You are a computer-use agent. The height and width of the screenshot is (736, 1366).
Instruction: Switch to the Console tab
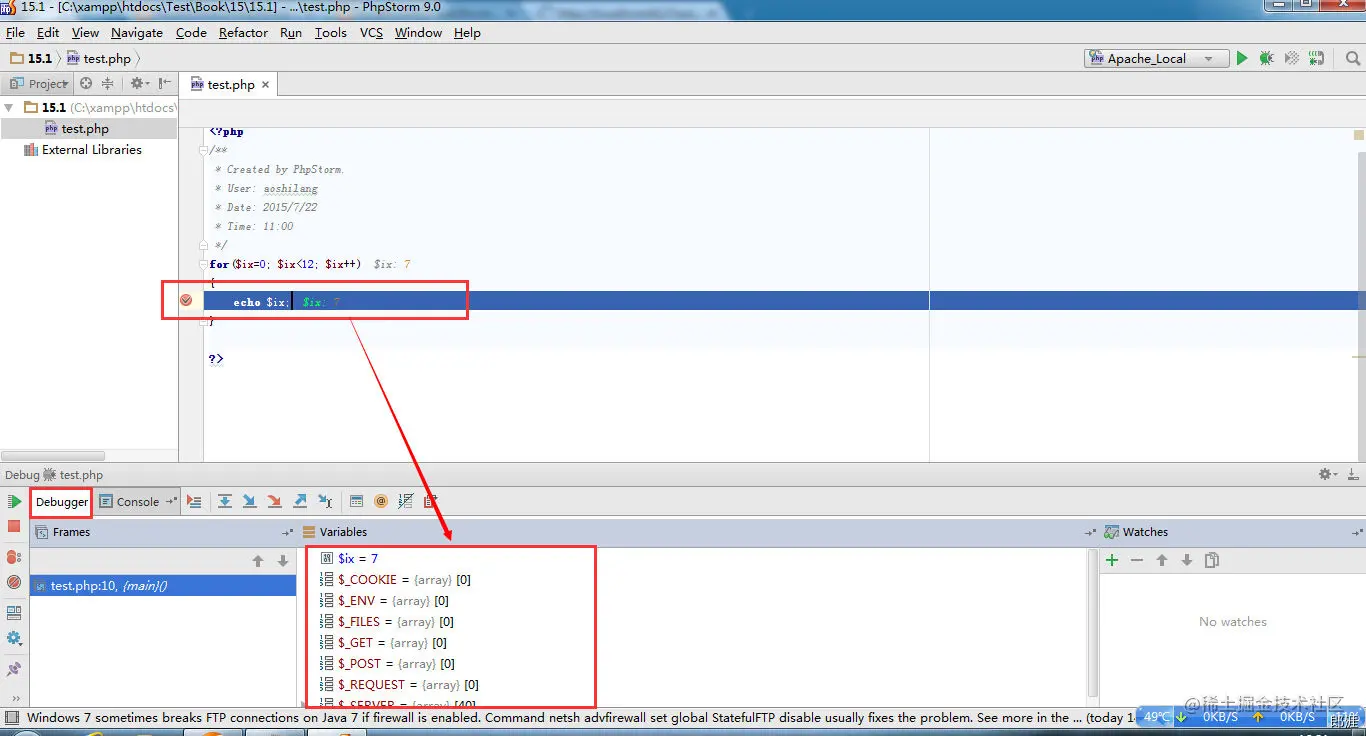[x=138, y=502]
